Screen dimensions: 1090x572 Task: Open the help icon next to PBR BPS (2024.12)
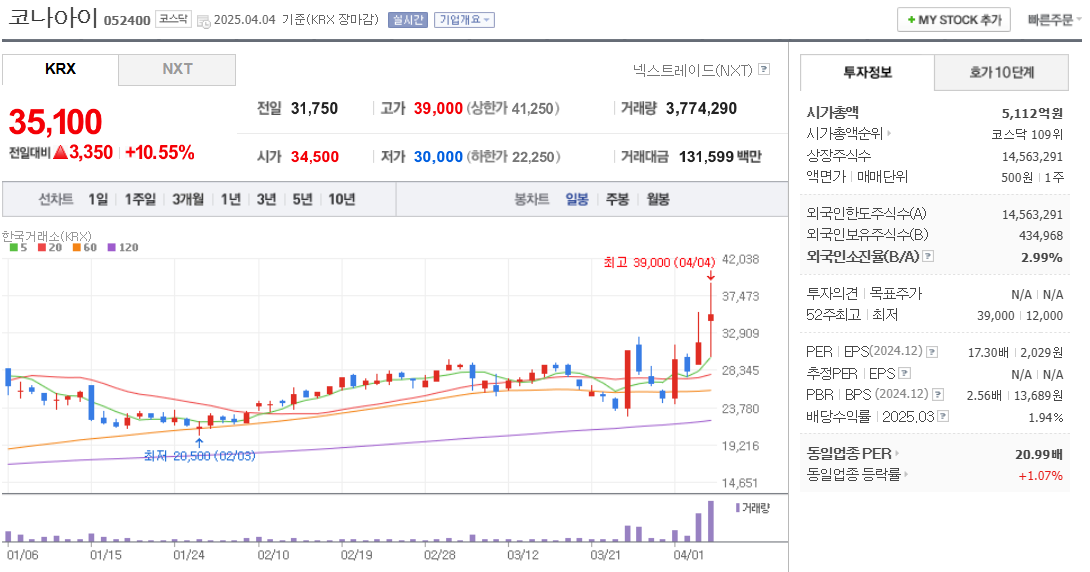coord(938,395)
